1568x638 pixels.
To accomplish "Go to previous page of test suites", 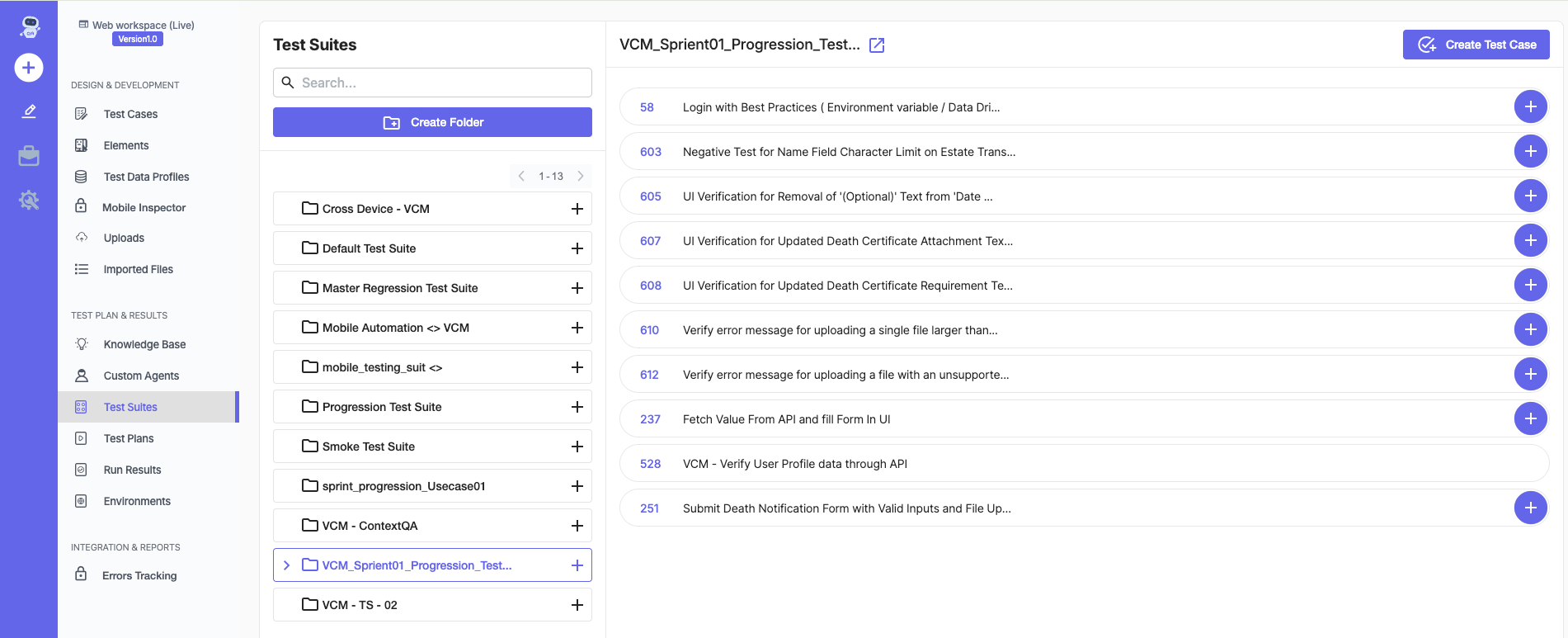I will pyautogui.click(x=521, y=176).
